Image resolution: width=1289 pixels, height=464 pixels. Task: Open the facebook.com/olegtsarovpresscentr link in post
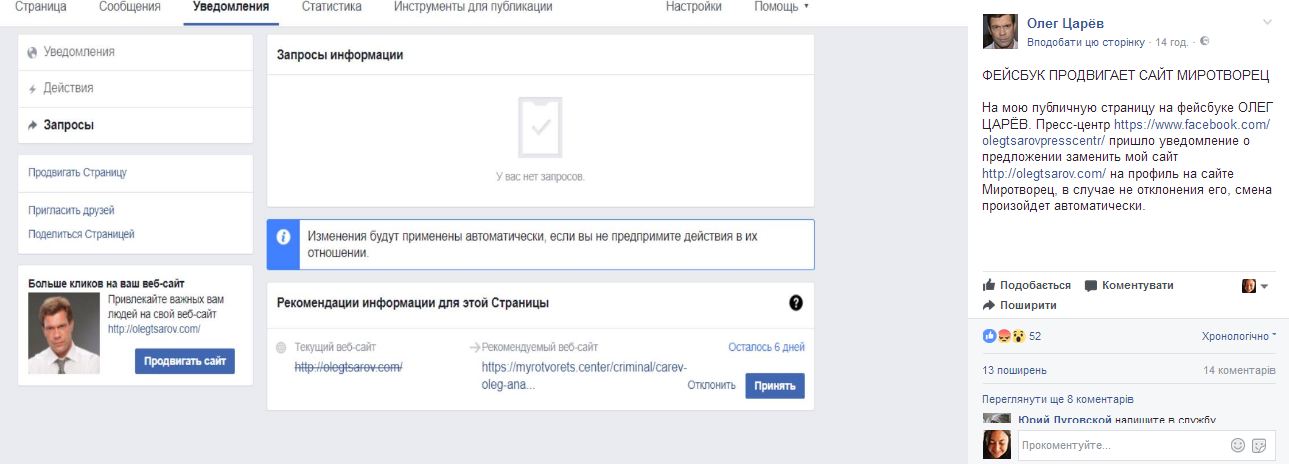[x=1125, y=133]
